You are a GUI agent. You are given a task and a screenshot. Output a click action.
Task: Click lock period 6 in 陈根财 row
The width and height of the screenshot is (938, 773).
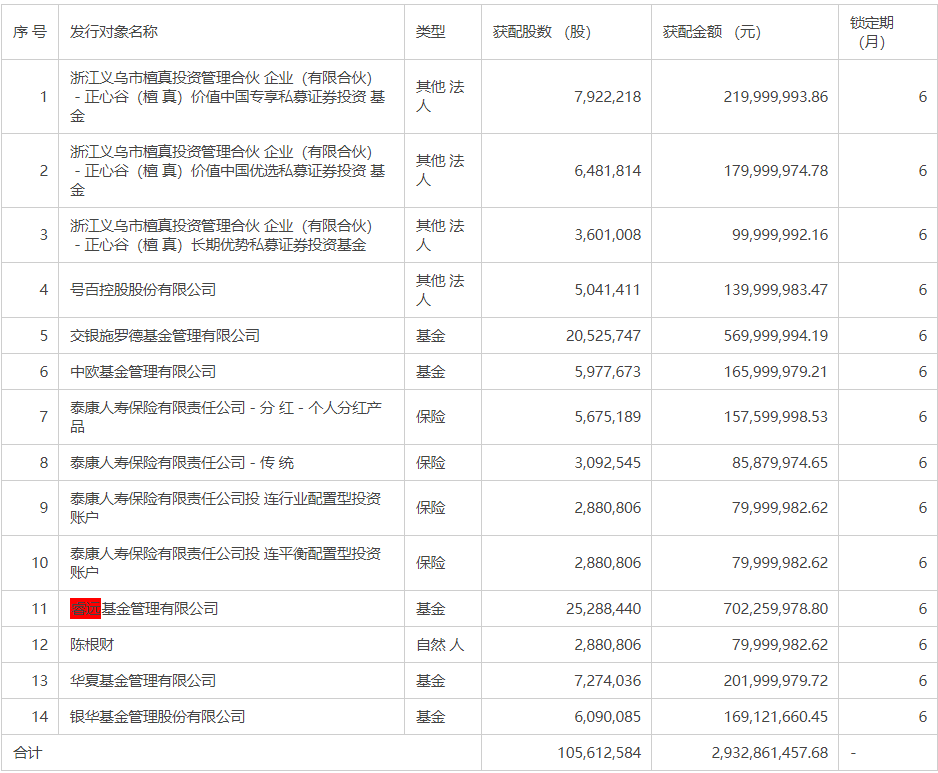coord(923,645)
